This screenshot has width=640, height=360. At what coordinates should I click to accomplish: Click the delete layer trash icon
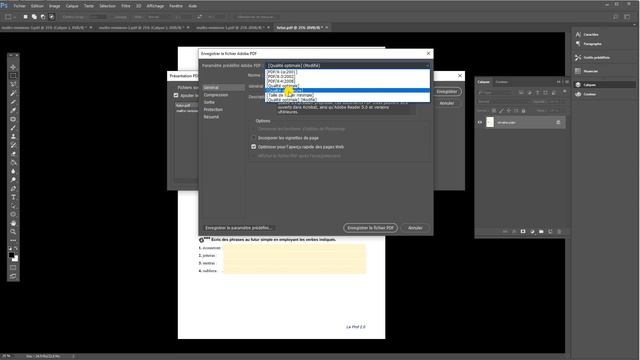[x=559, y=231]
